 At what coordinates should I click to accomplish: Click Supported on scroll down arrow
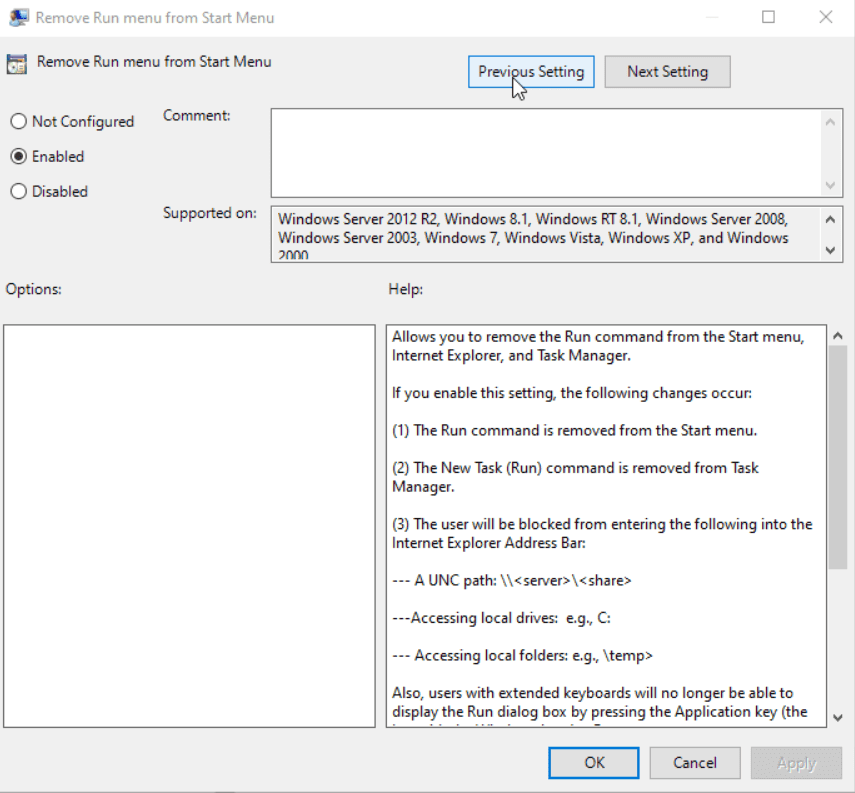click(830, 250)
